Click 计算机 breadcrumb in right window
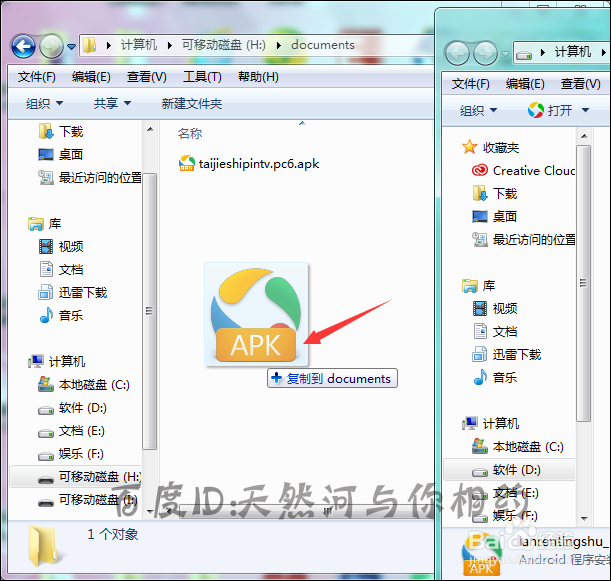This screenshot has height=581, width=611. coord(573,52)
